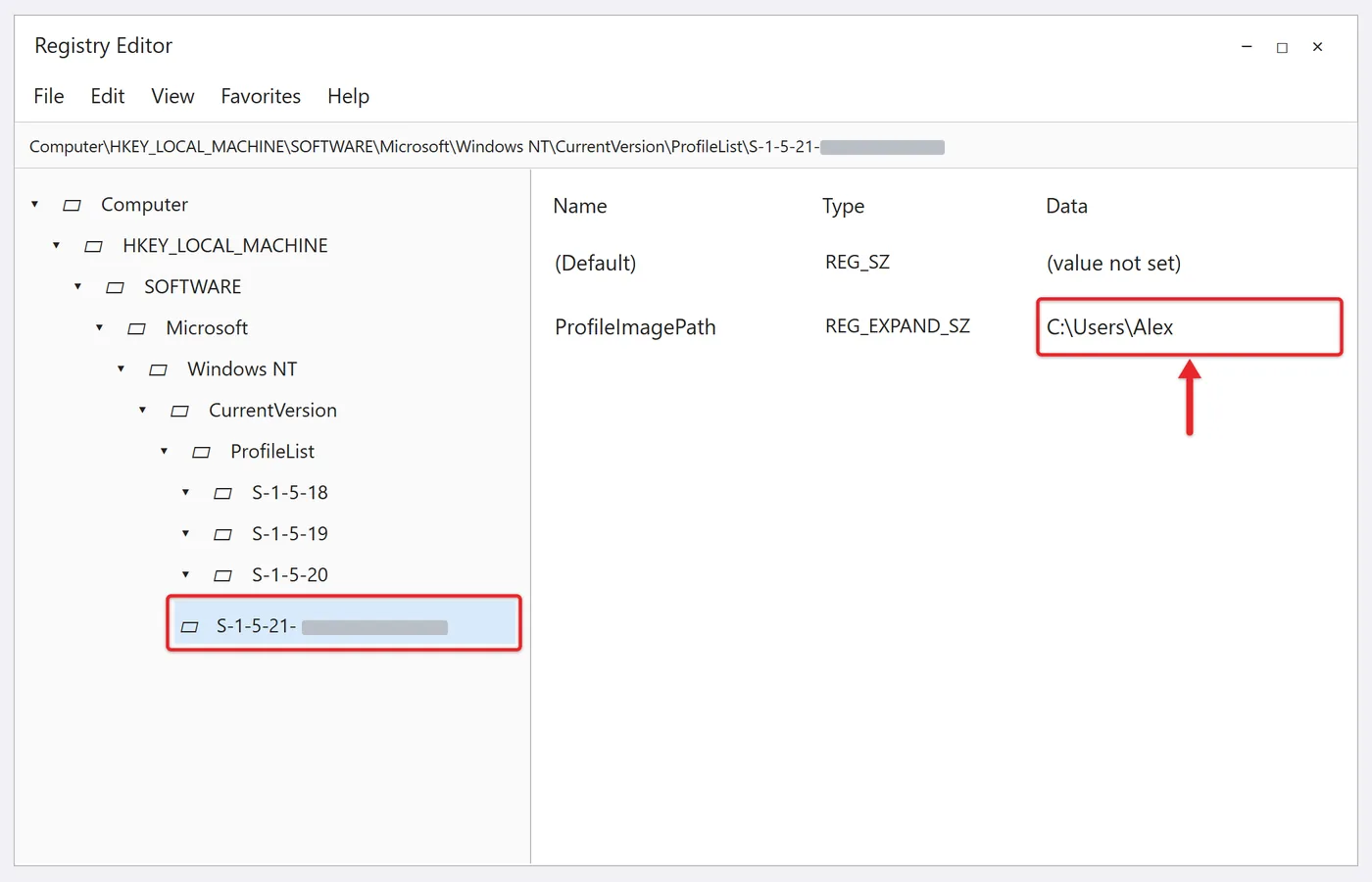
Task: Click the REG_SZ type cell
Action: coord(857,262)
